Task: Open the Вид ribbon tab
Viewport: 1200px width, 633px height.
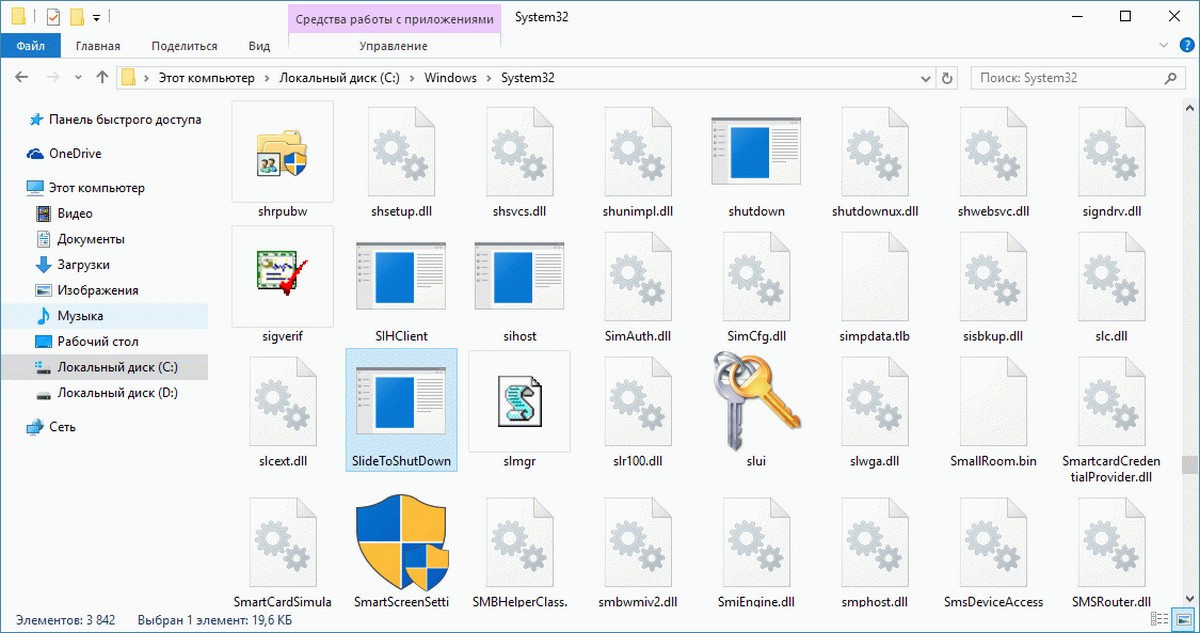Action: (x=259, y=46)
